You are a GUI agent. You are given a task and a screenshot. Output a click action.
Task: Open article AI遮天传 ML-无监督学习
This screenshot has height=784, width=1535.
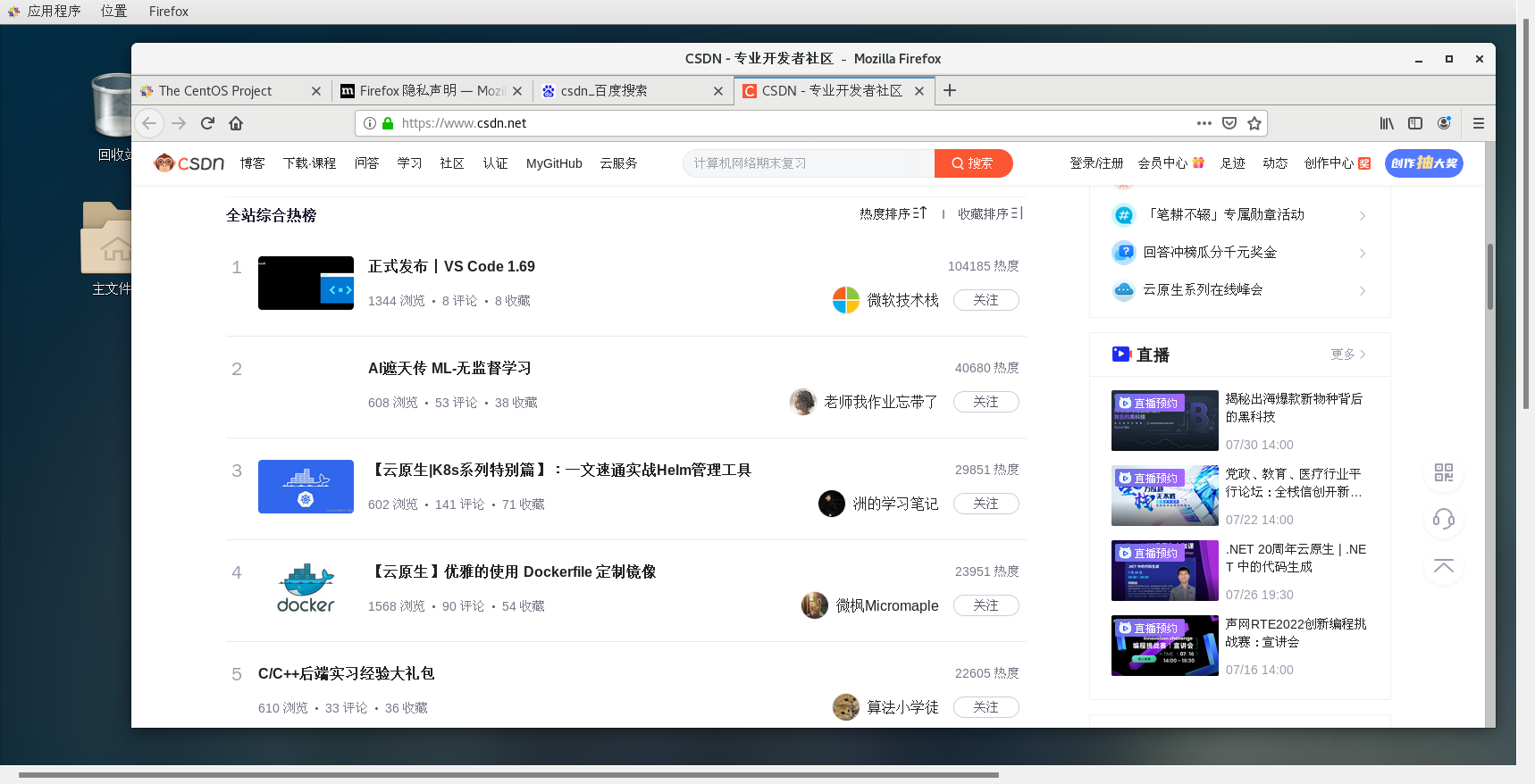(x=449, y=368)
